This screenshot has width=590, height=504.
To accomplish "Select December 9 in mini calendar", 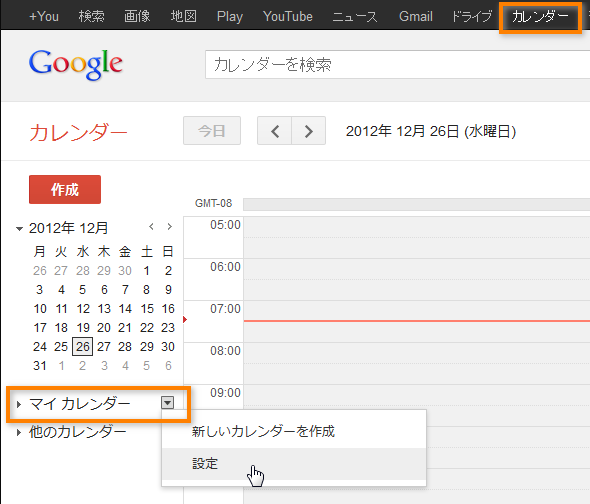I will point(168,289).
